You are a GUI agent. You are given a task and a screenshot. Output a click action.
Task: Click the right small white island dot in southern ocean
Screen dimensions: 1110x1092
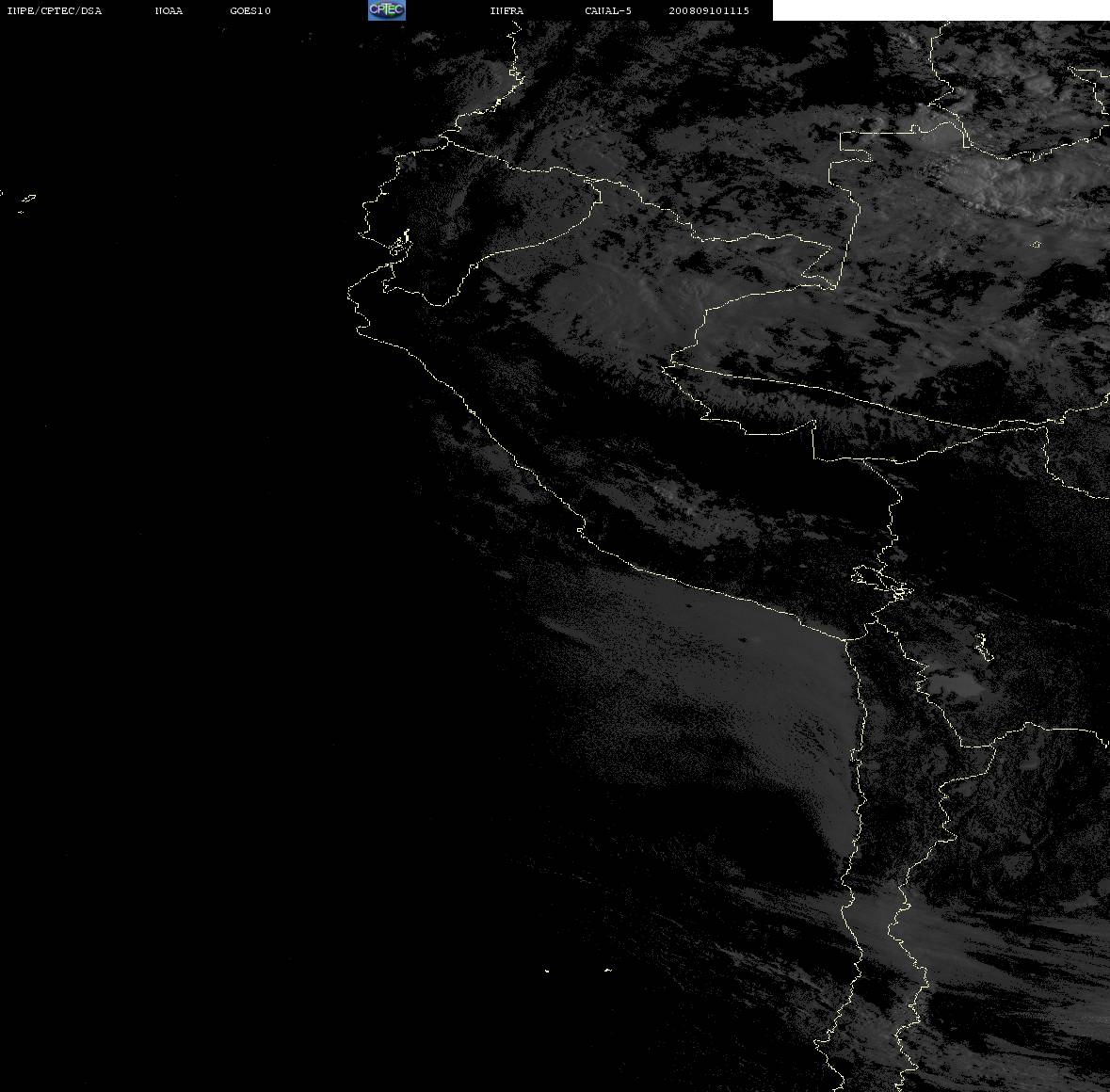tap(608, 970)
